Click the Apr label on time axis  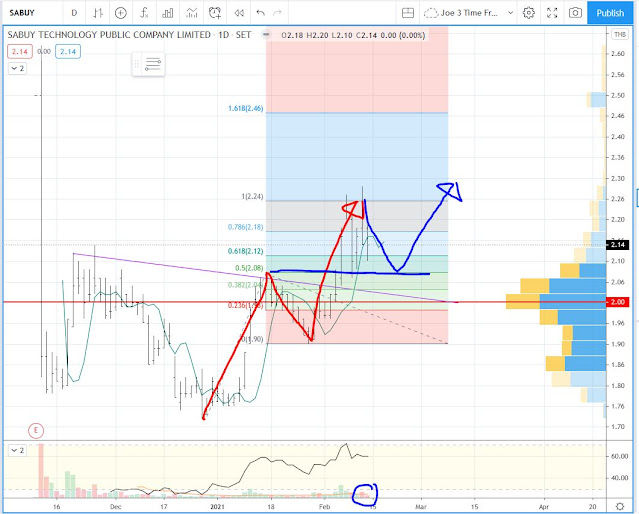(544, 507)
